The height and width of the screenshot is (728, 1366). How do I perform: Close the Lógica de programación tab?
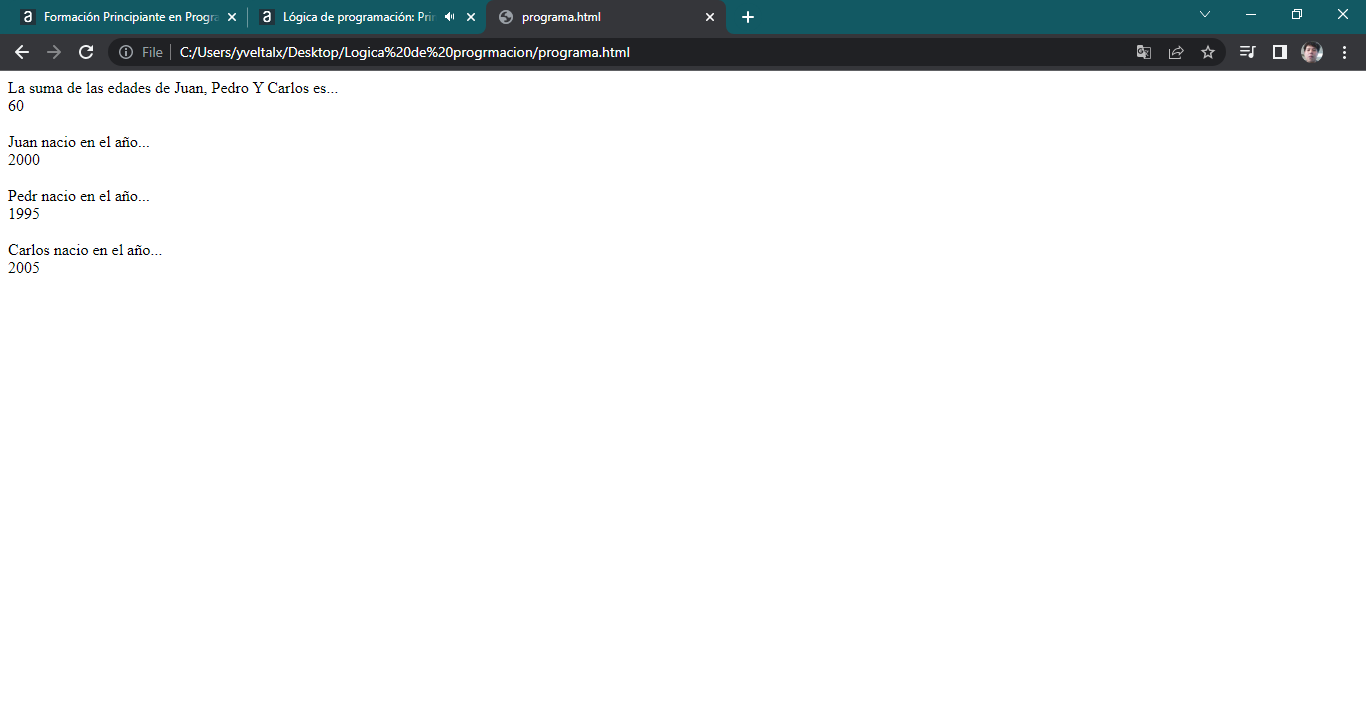tap(471, 17)
